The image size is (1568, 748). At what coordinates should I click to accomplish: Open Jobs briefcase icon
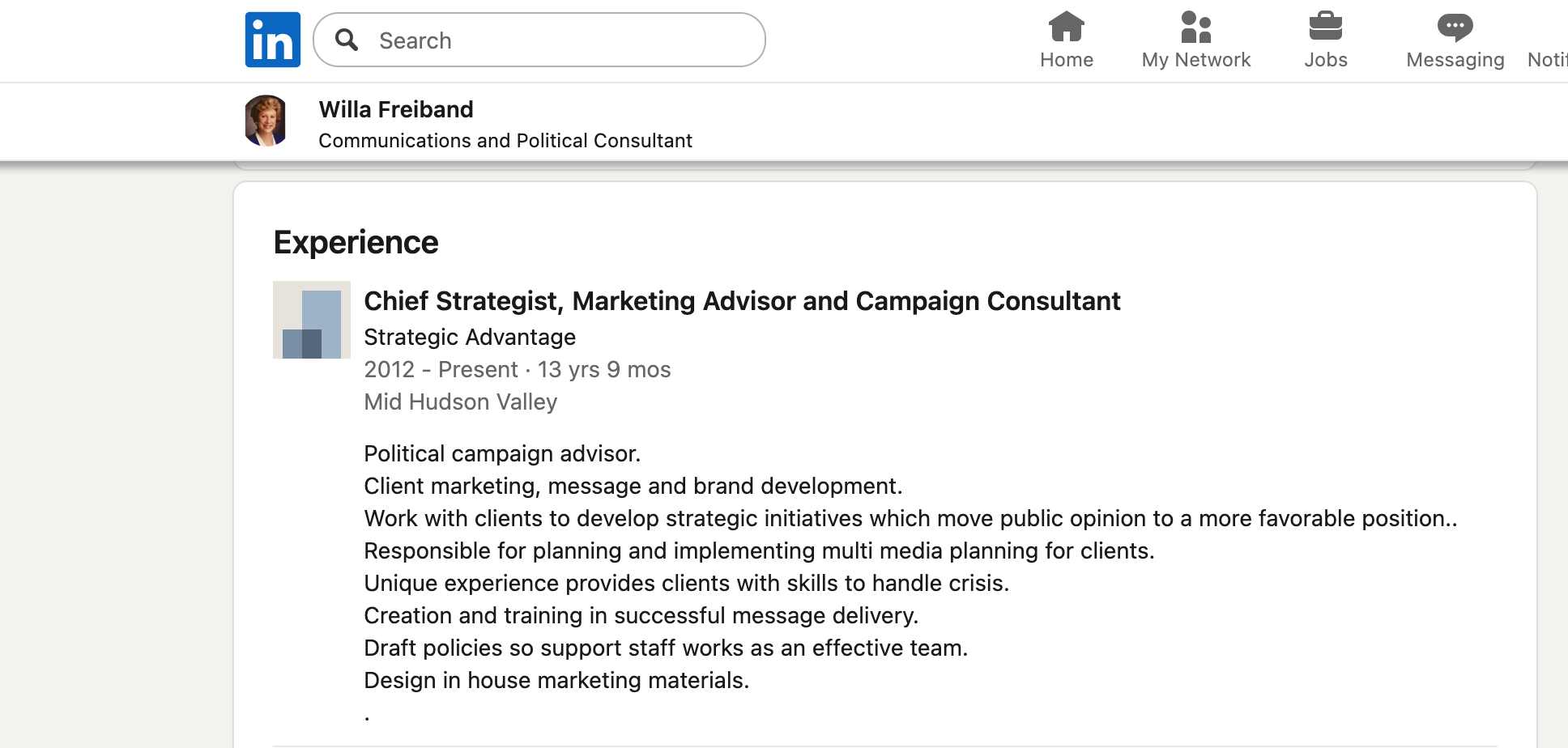point(1325,28)
